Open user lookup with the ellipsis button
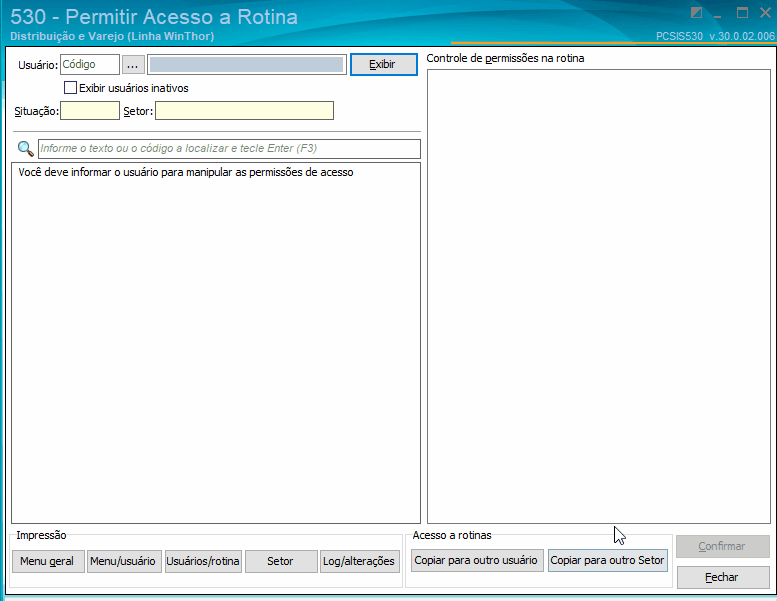This screenshot has width=777, height=601. click(133, 65)
